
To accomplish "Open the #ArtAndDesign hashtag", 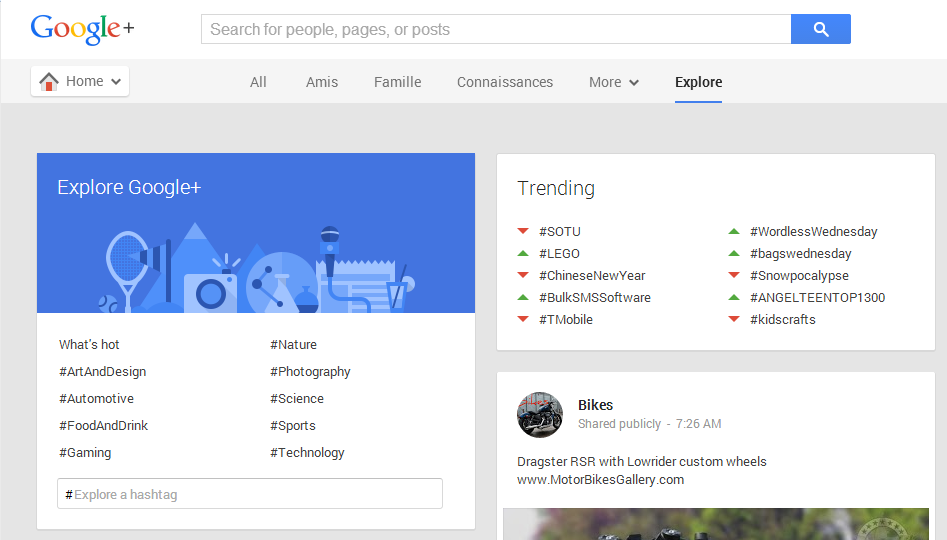I will point(103,371).
